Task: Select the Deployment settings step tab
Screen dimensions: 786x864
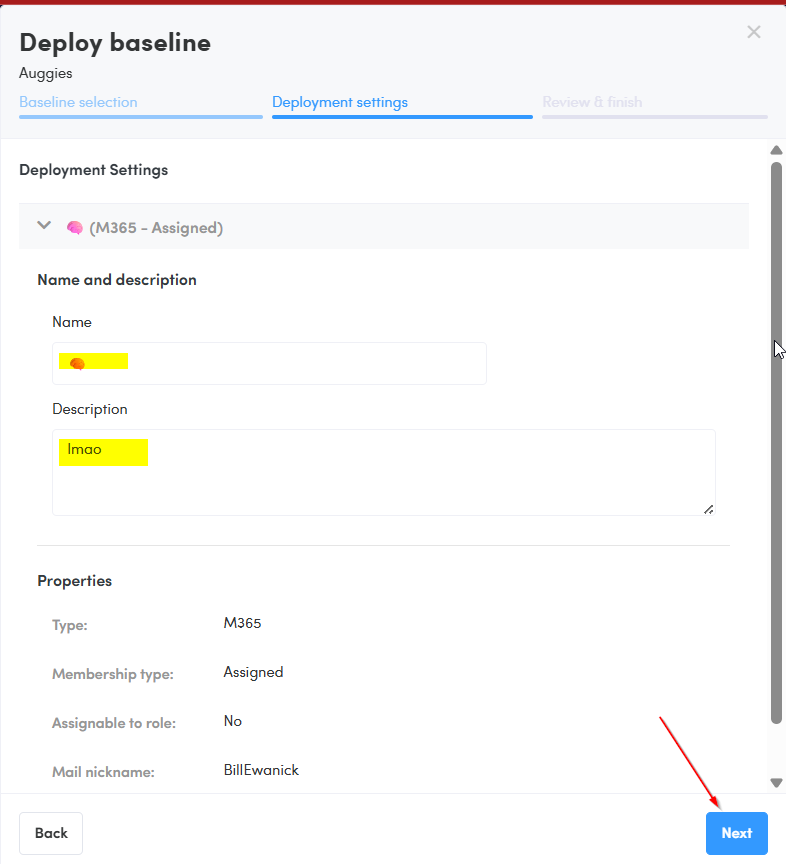Action: (x=340, y=102)
